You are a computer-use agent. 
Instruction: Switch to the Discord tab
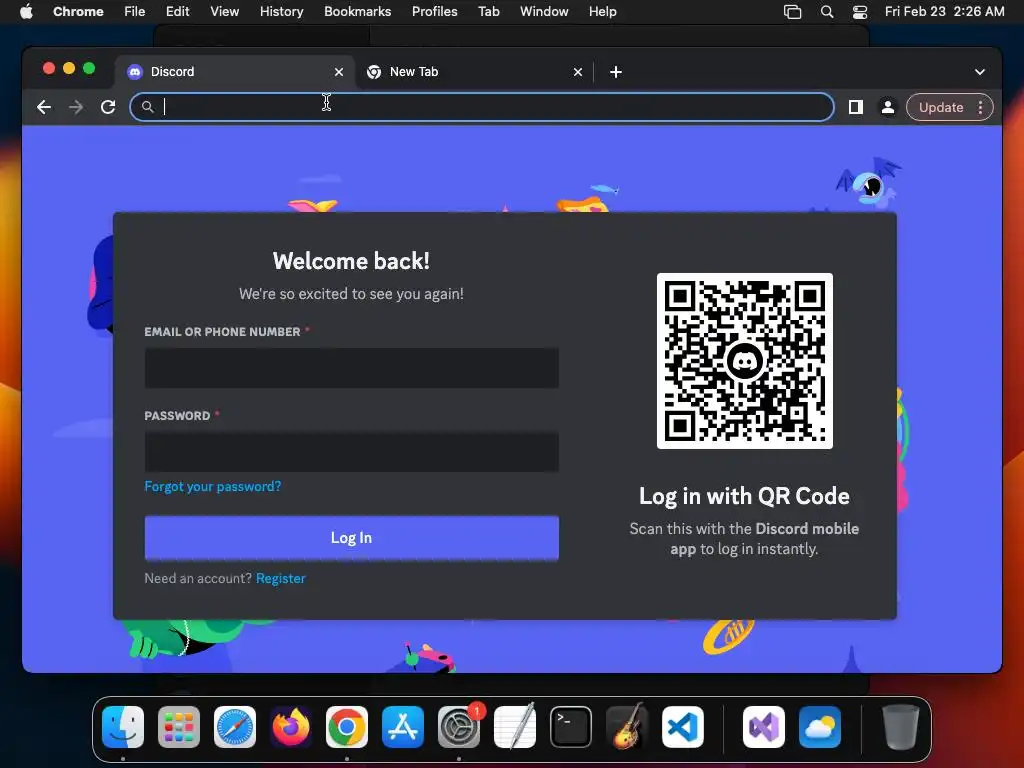pos(236,72)
